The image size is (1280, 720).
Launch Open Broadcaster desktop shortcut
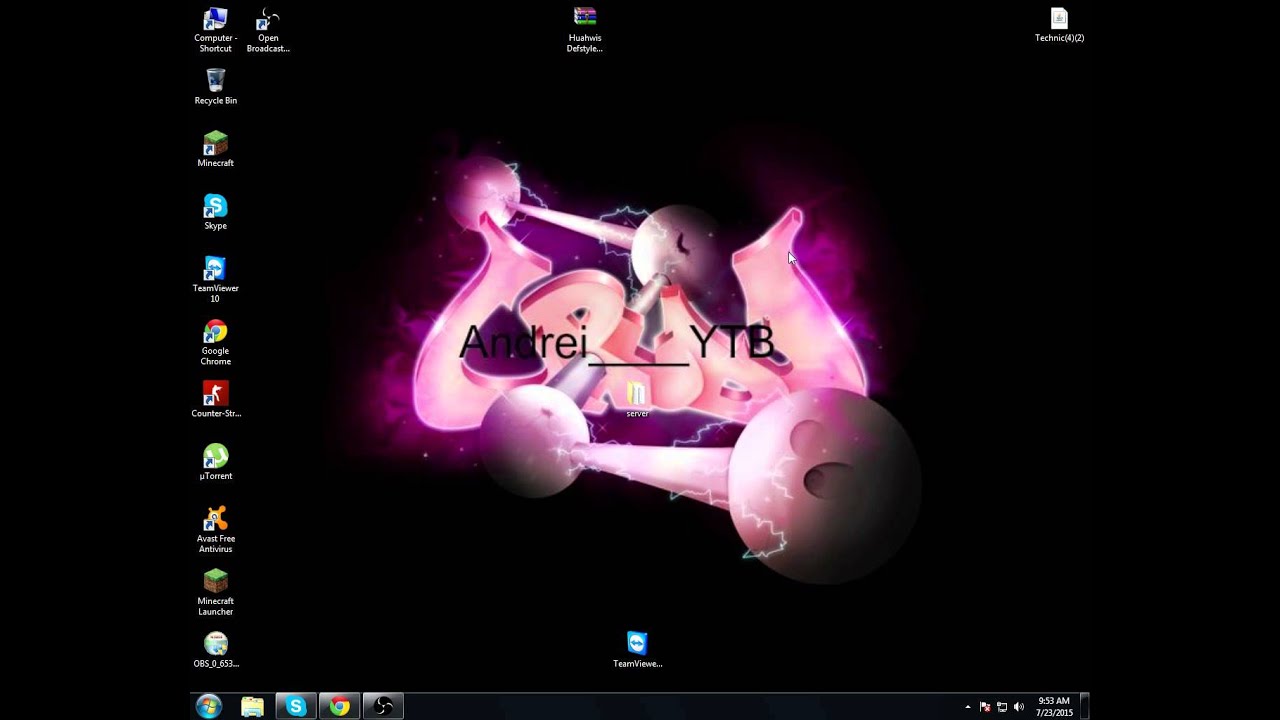click(x=268, y=30)
